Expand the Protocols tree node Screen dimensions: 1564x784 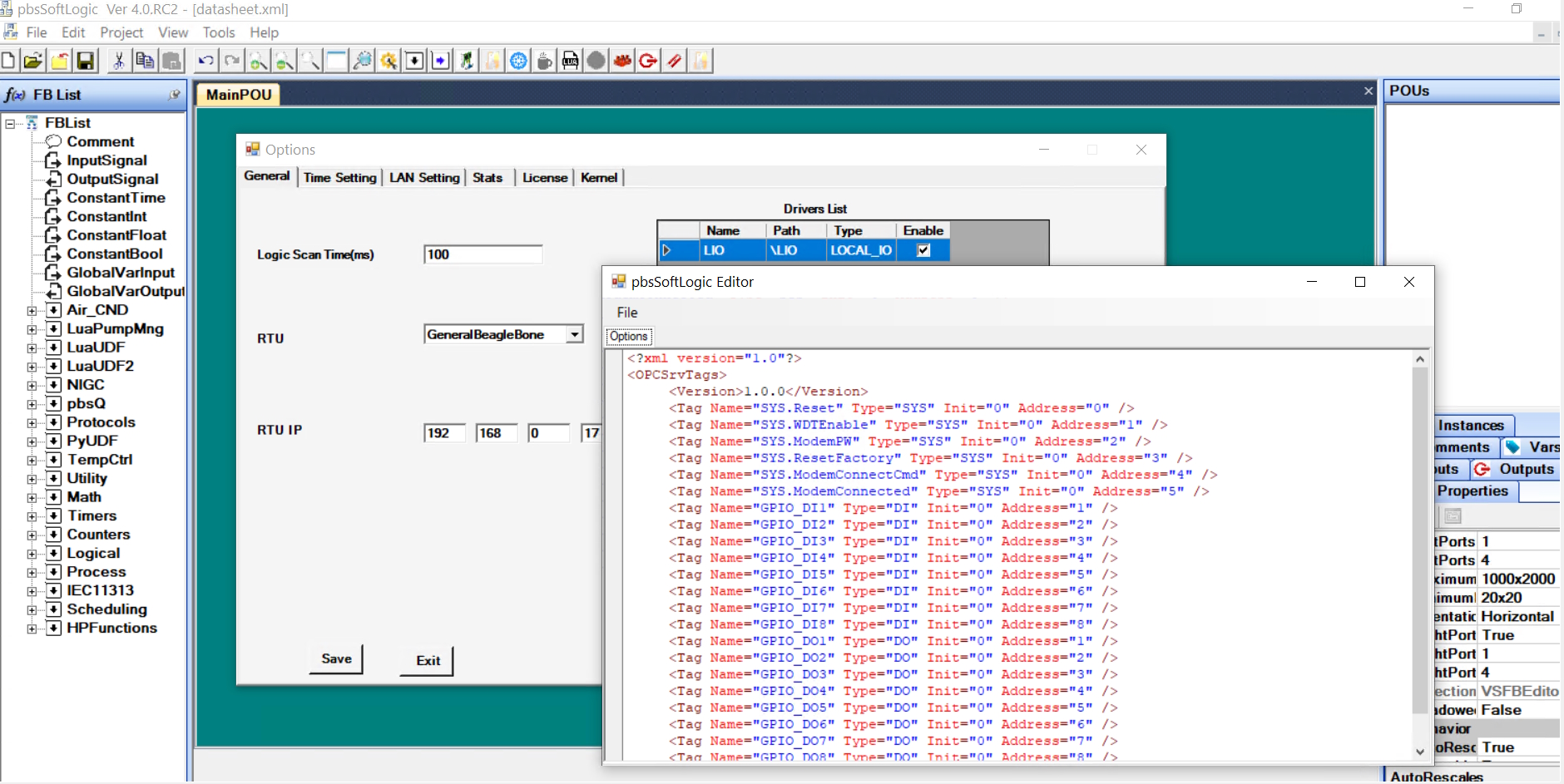32,422
